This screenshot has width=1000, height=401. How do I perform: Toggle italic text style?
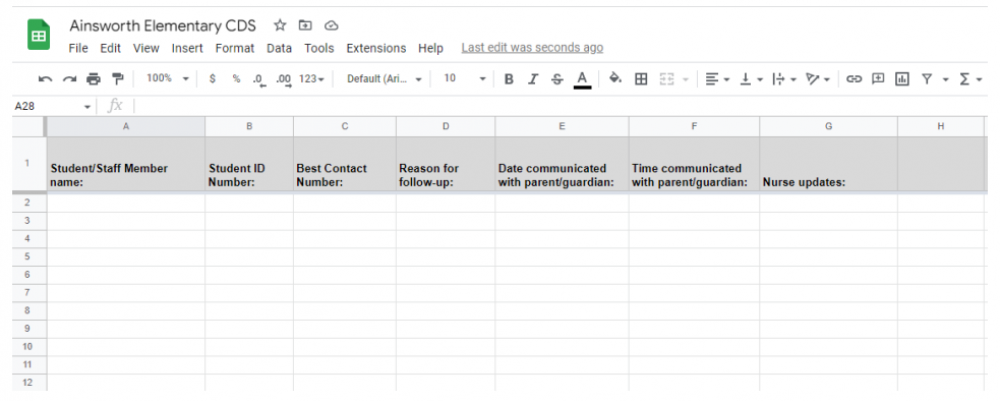533,79
